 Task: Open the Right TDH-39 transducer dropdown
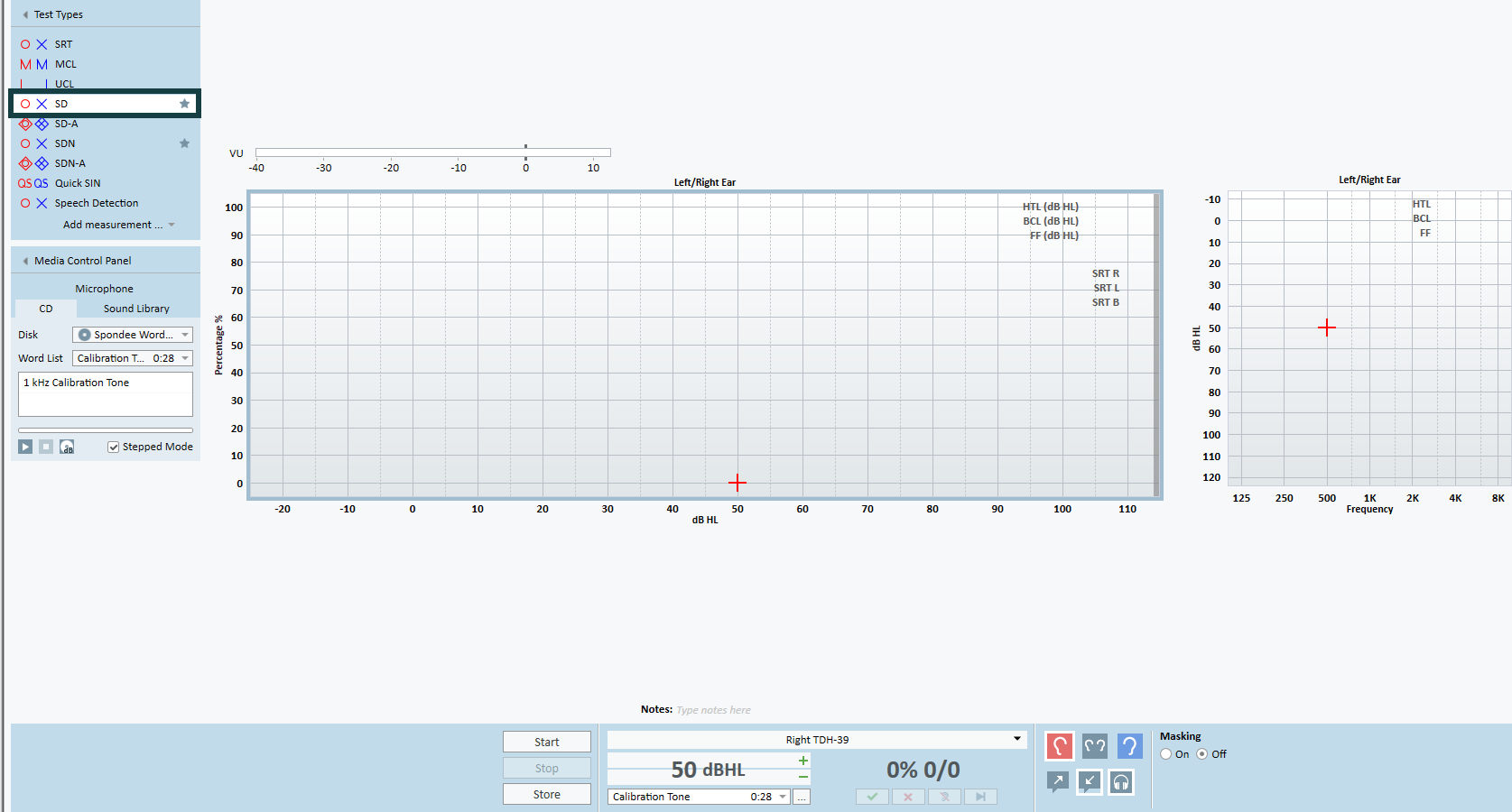coord(1016,739)
